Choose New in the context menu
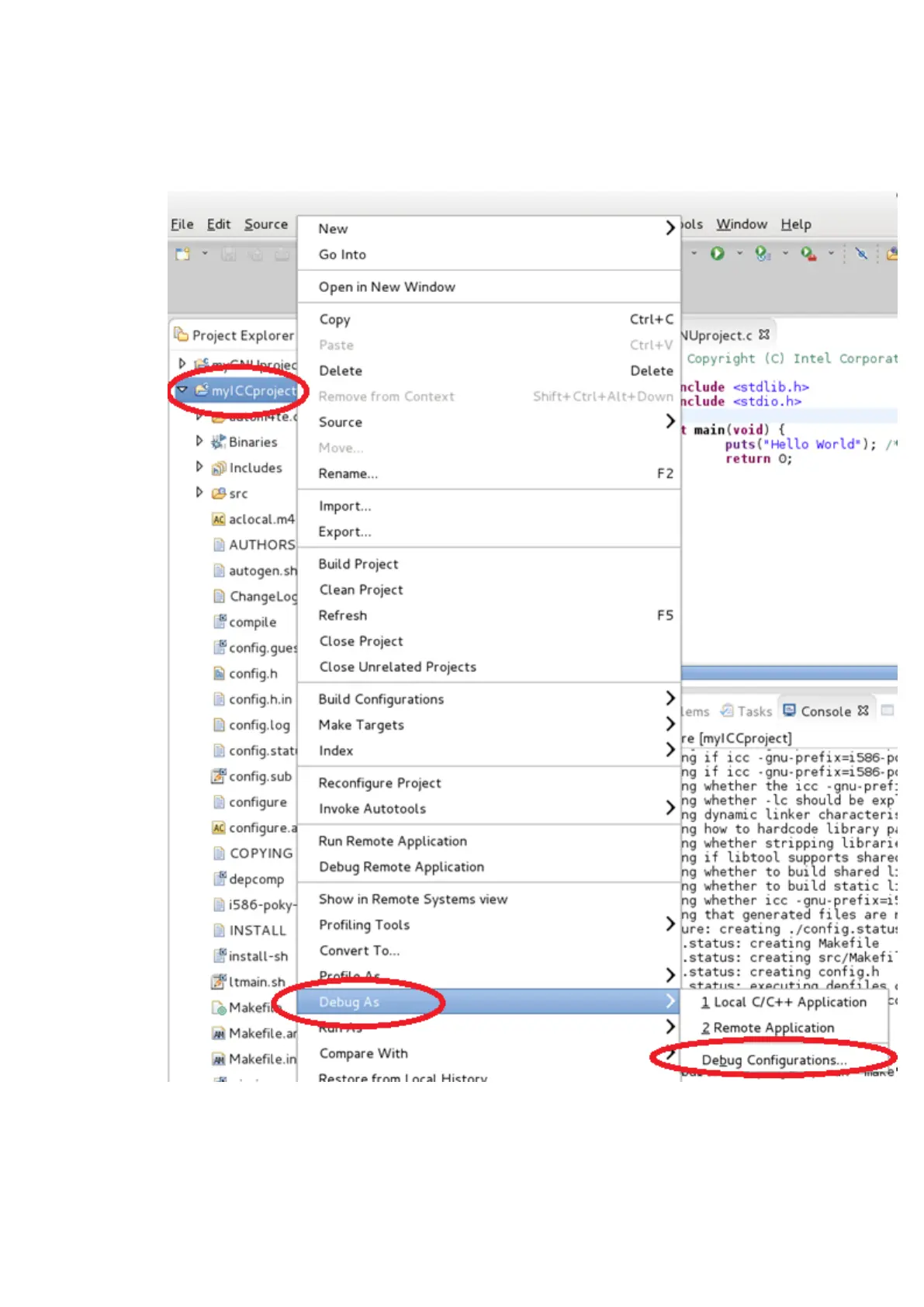The width and height of the screenshot is (924, 1307). 489,229
